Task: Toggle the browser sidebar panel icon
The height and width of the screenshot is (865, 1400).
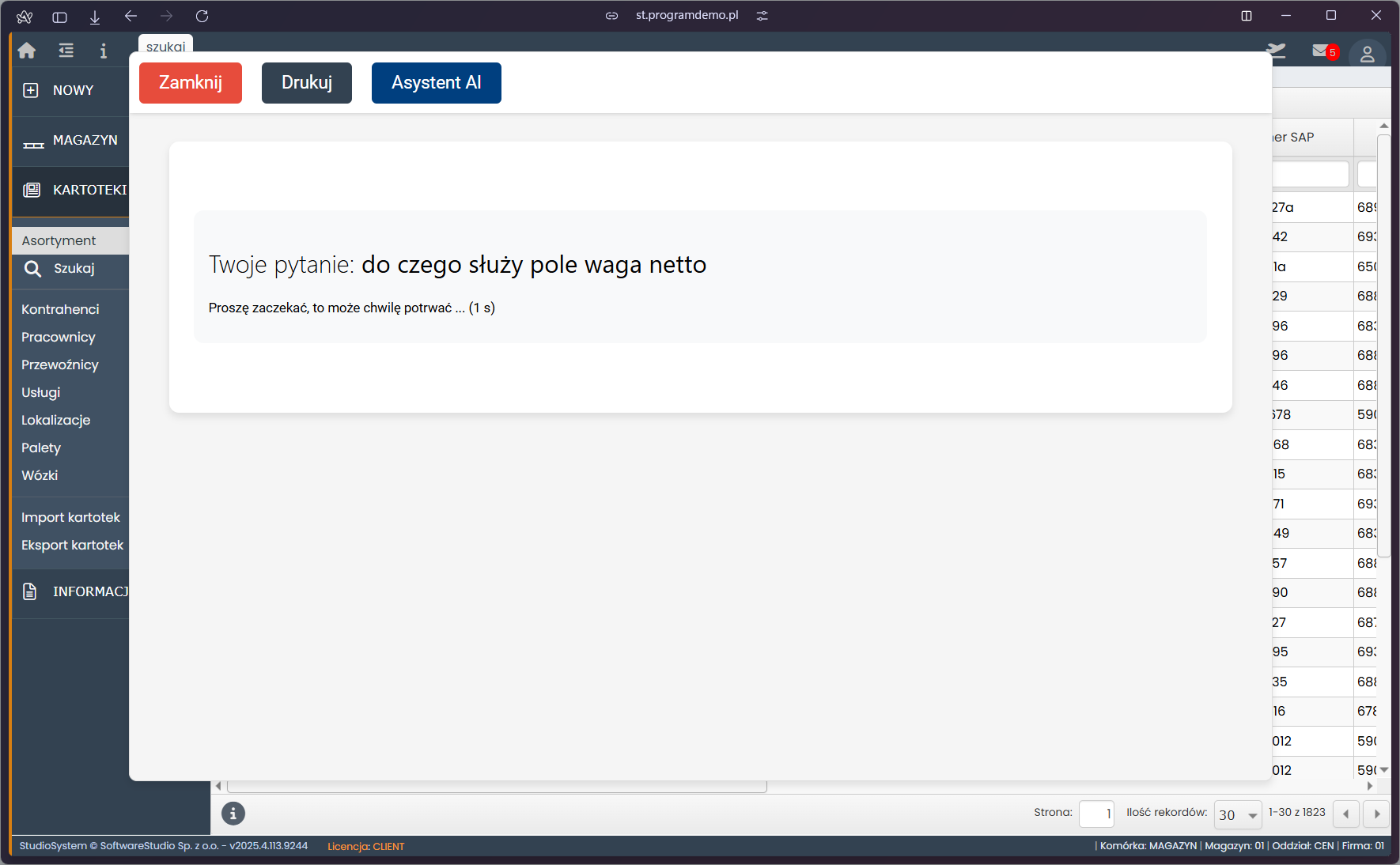Action: tap(59, 16)
